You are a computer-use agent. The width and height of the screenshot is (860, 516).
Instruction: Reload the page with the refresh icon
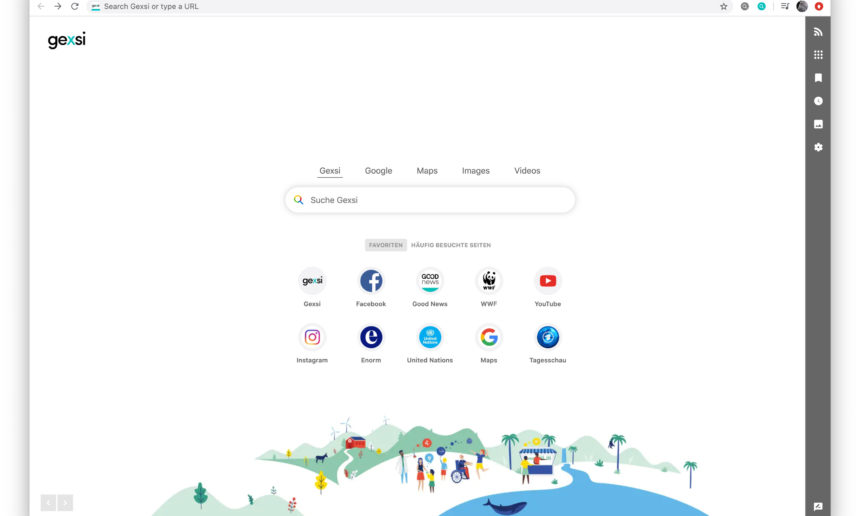pyautogui.click(x=75, y=7)
